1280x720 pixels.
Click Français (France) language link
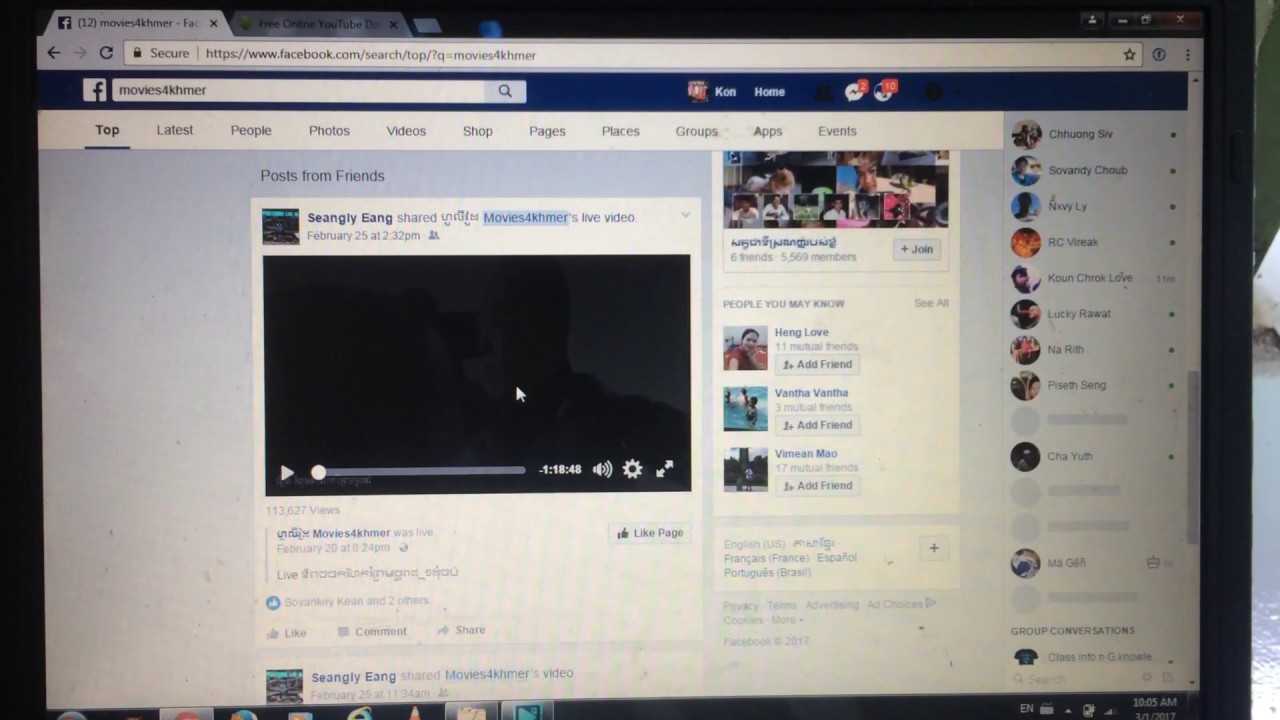767,558
